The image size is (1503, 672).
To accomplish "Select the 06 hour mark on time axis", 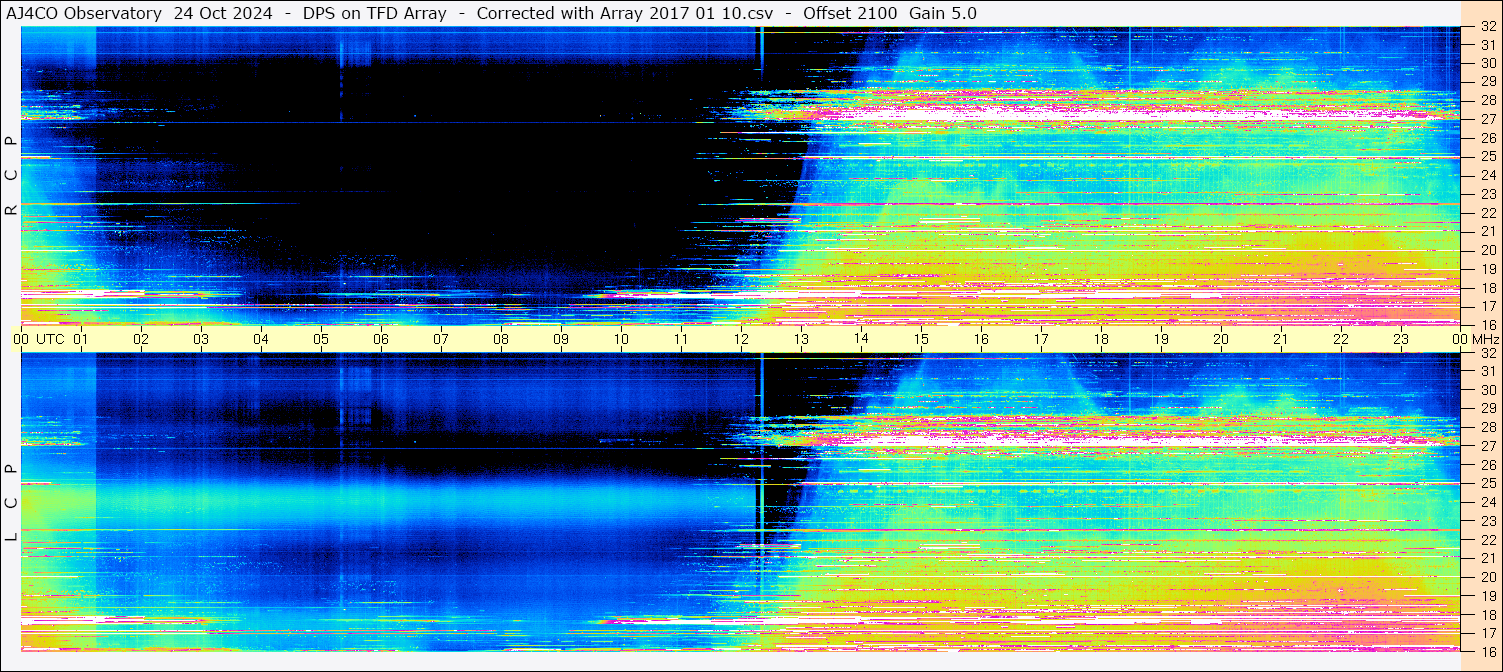I will coord(381,339).
